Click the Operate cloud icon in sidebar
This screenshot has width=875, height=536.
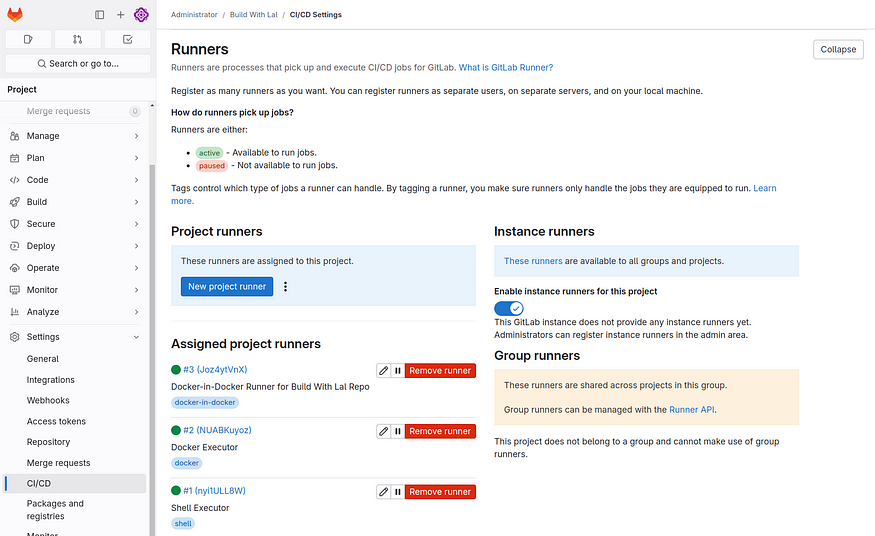pyautogui.click(x=15, y=268)
